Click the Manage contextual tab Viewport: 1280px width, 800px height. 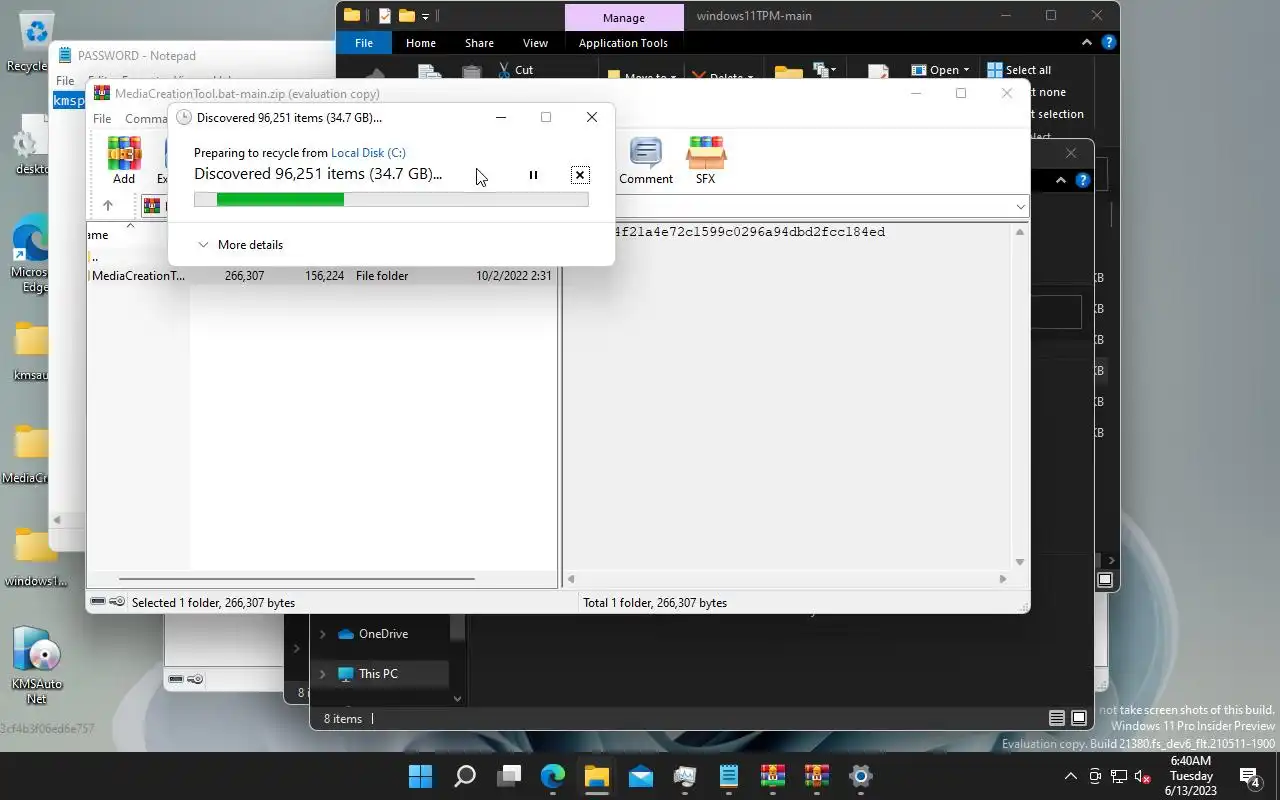pyautogui.click(x=623, y=17)
